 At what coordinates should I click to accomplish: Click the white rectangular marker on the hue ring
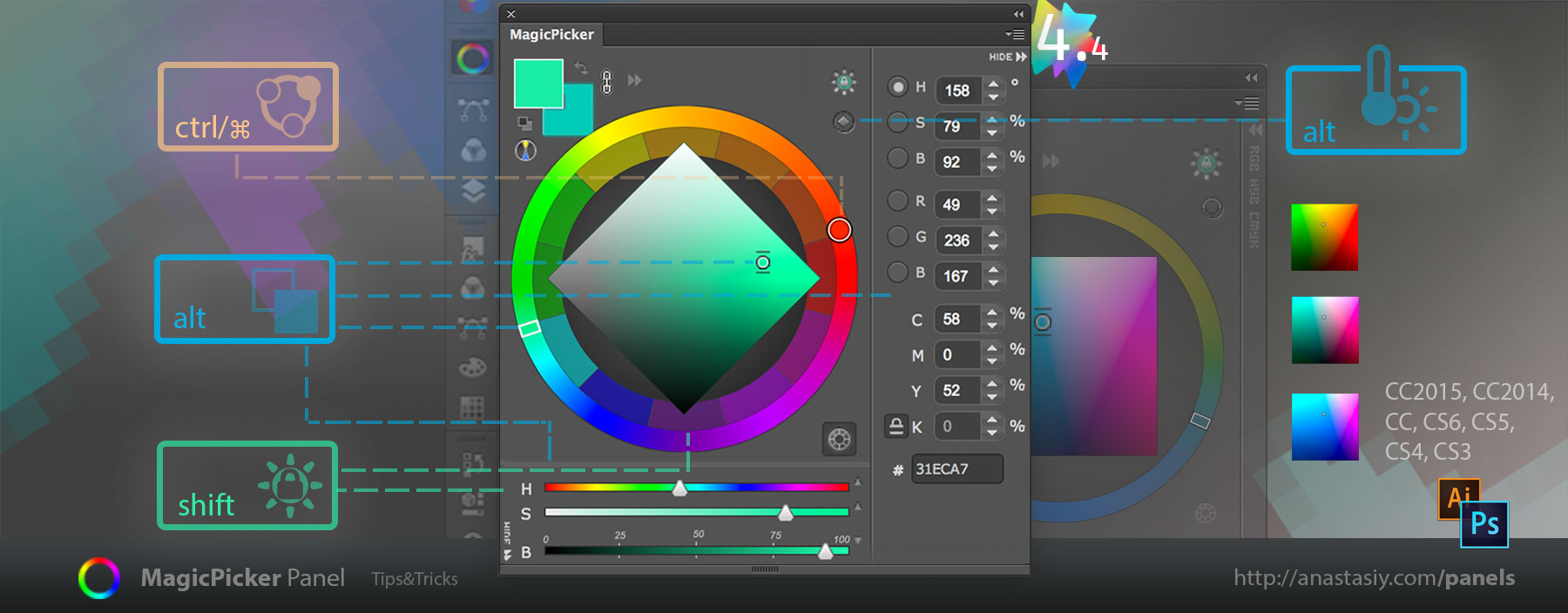click(529, 328)
